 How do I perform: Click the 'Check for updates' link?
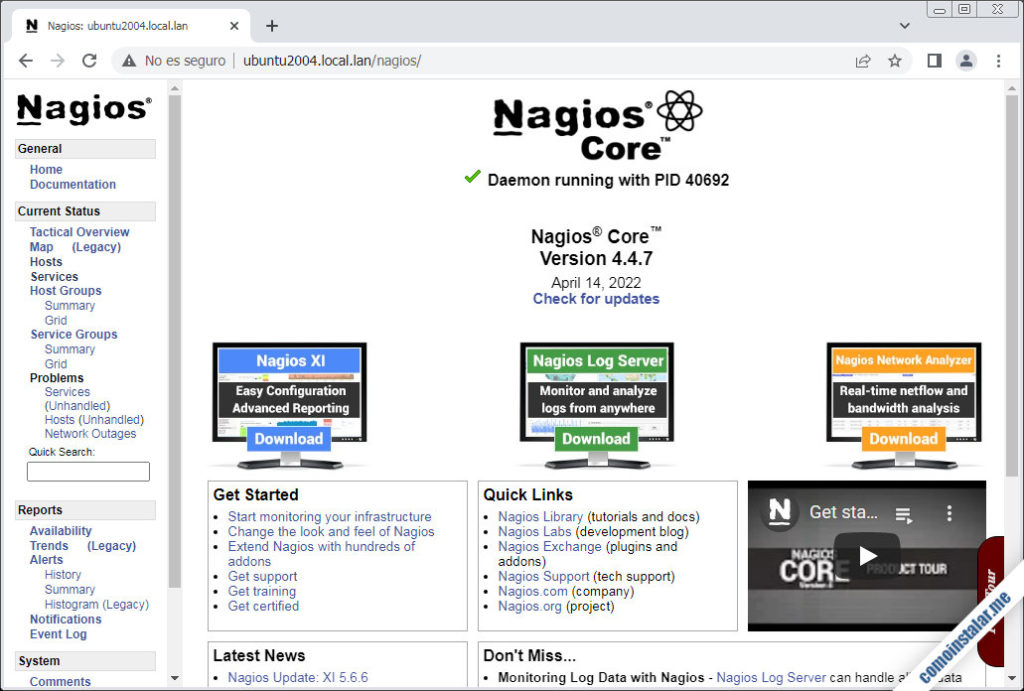tap(596, 299)
